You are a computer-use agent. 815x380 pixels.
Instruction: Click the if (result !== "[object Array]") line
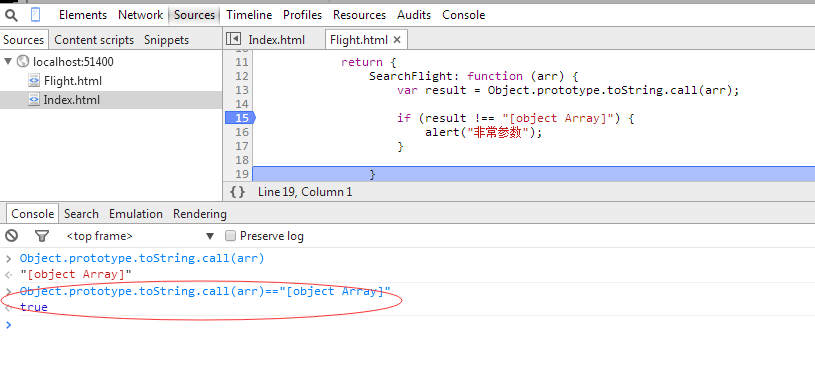click(516, 118)
